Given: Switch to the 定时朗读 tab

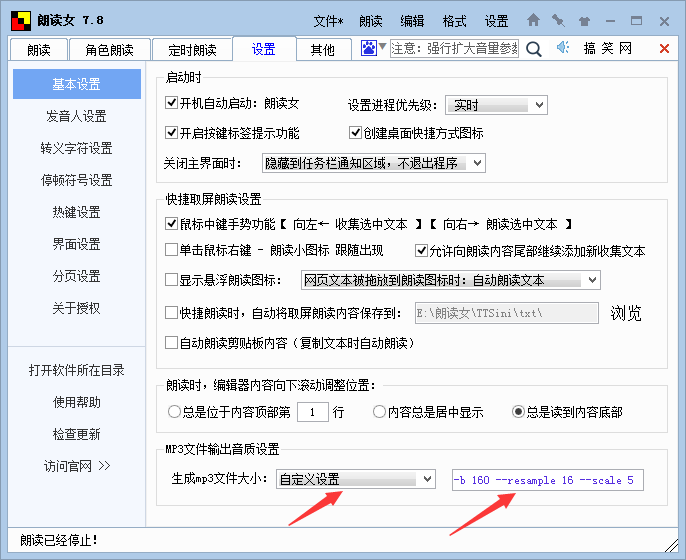Looking at the screenshot, I should [192, 49].
